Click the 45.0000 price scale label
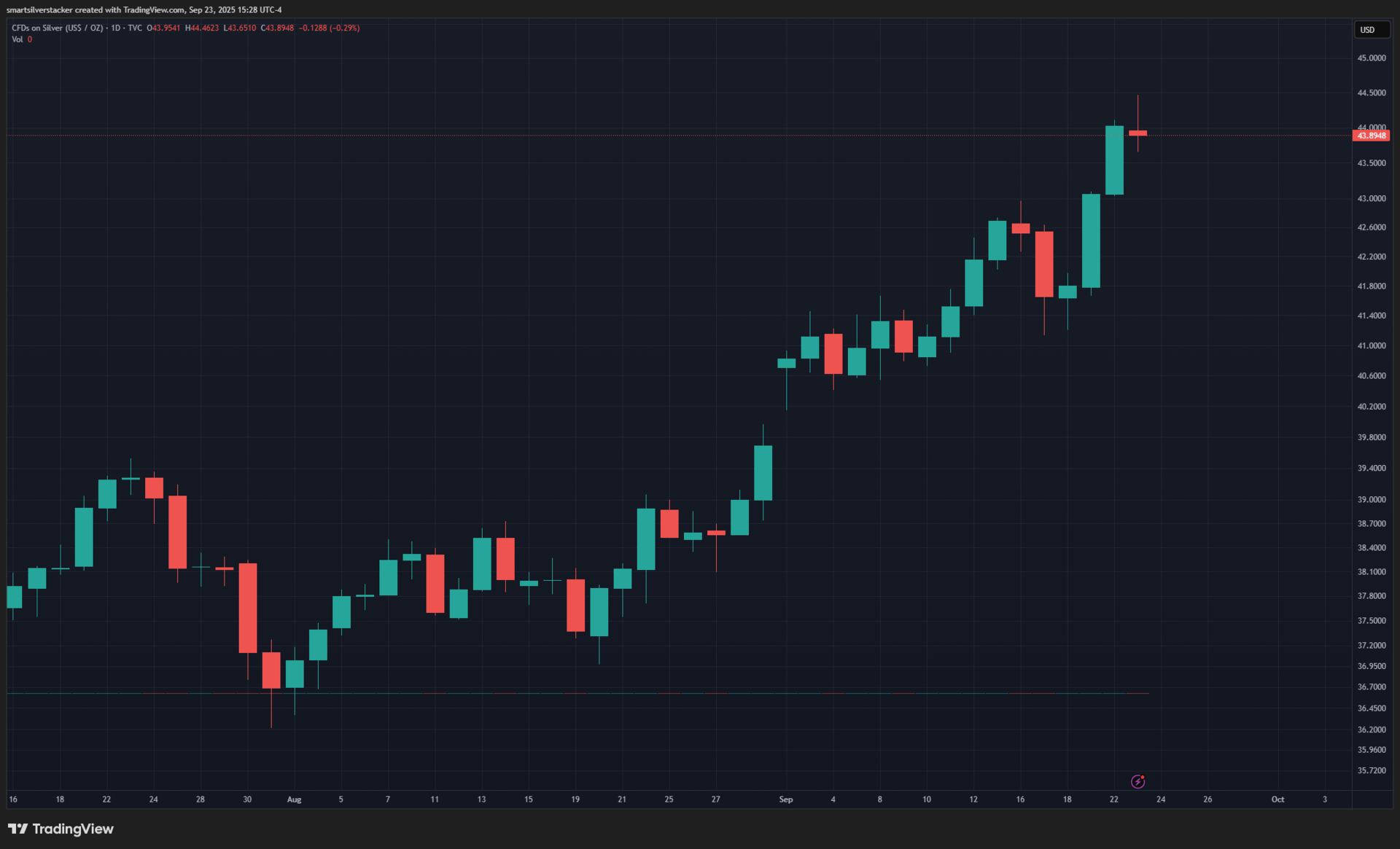The width and height of the screenshot is (1400, 849). (x=1371, y=58)
